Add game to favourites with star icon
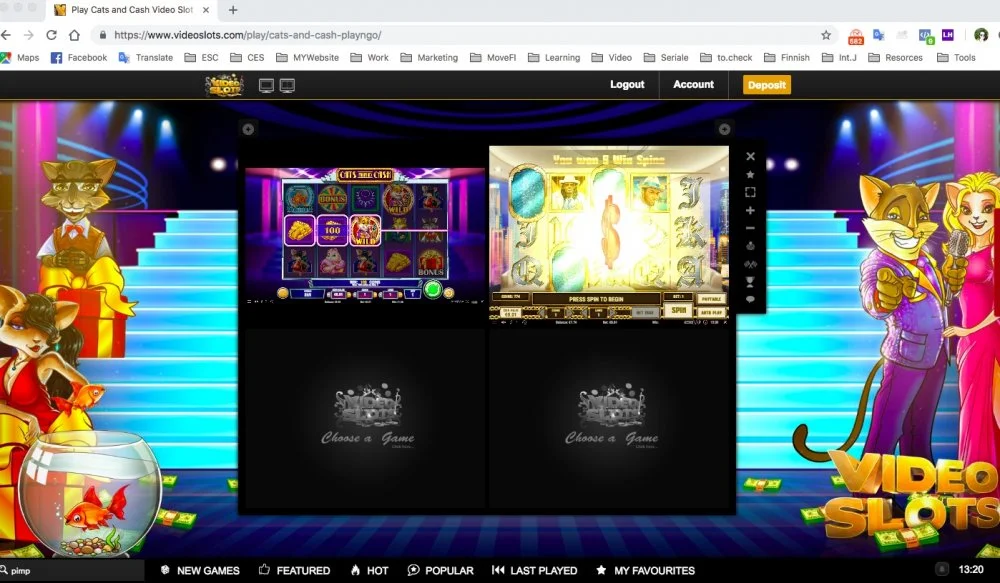Image resolution: width=1000 pixels, height=583 pixels. pyautogui.click(x=750, y=174)
